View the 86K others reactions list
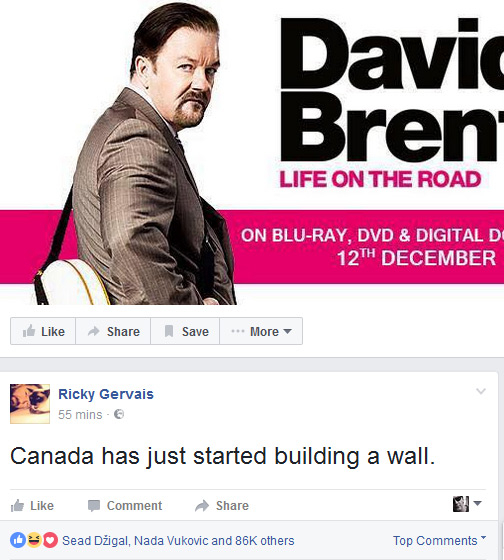 pos(265,541)
